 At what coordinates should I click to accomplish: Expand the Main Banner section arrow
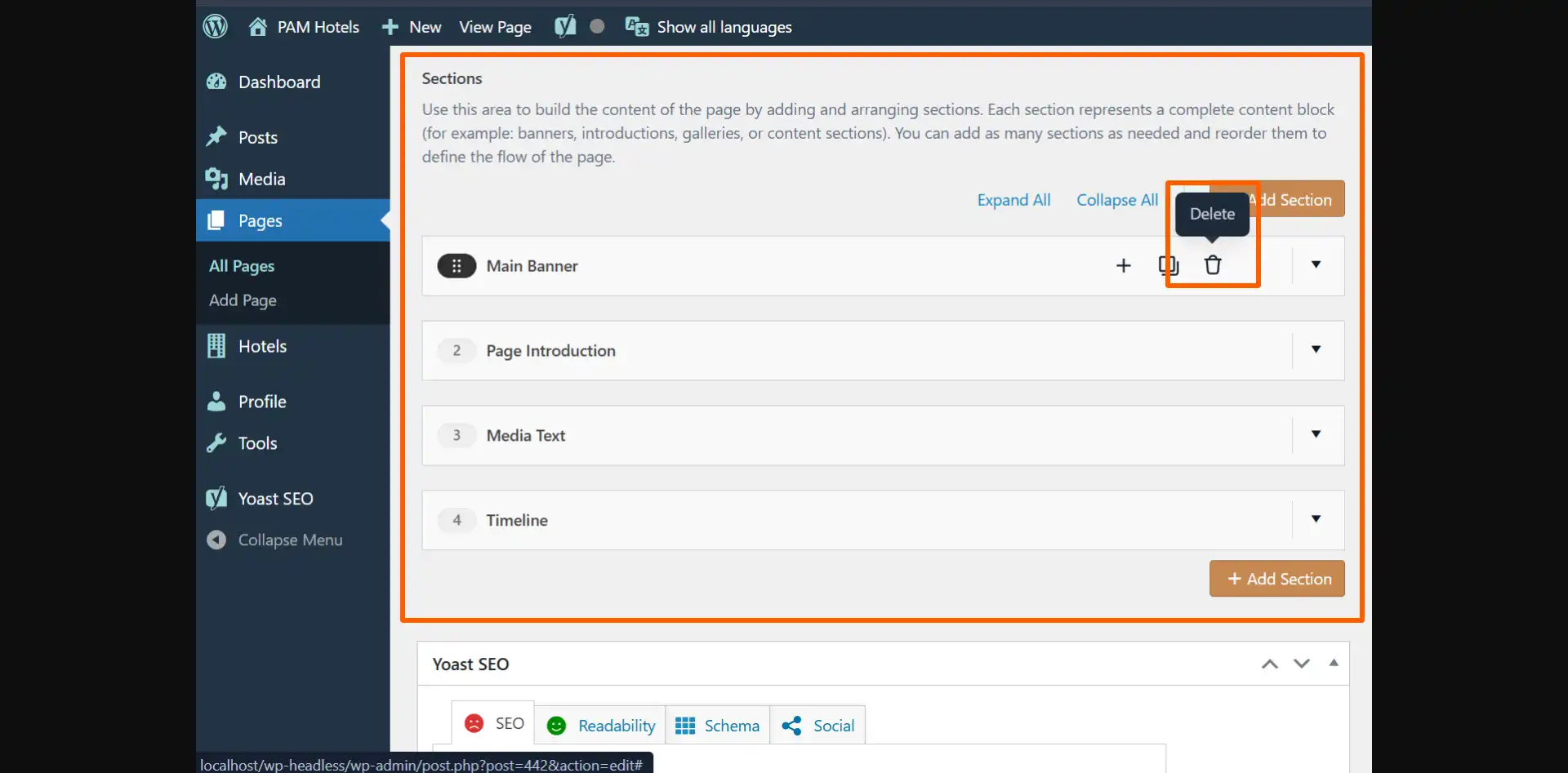tap(1316, 264)
